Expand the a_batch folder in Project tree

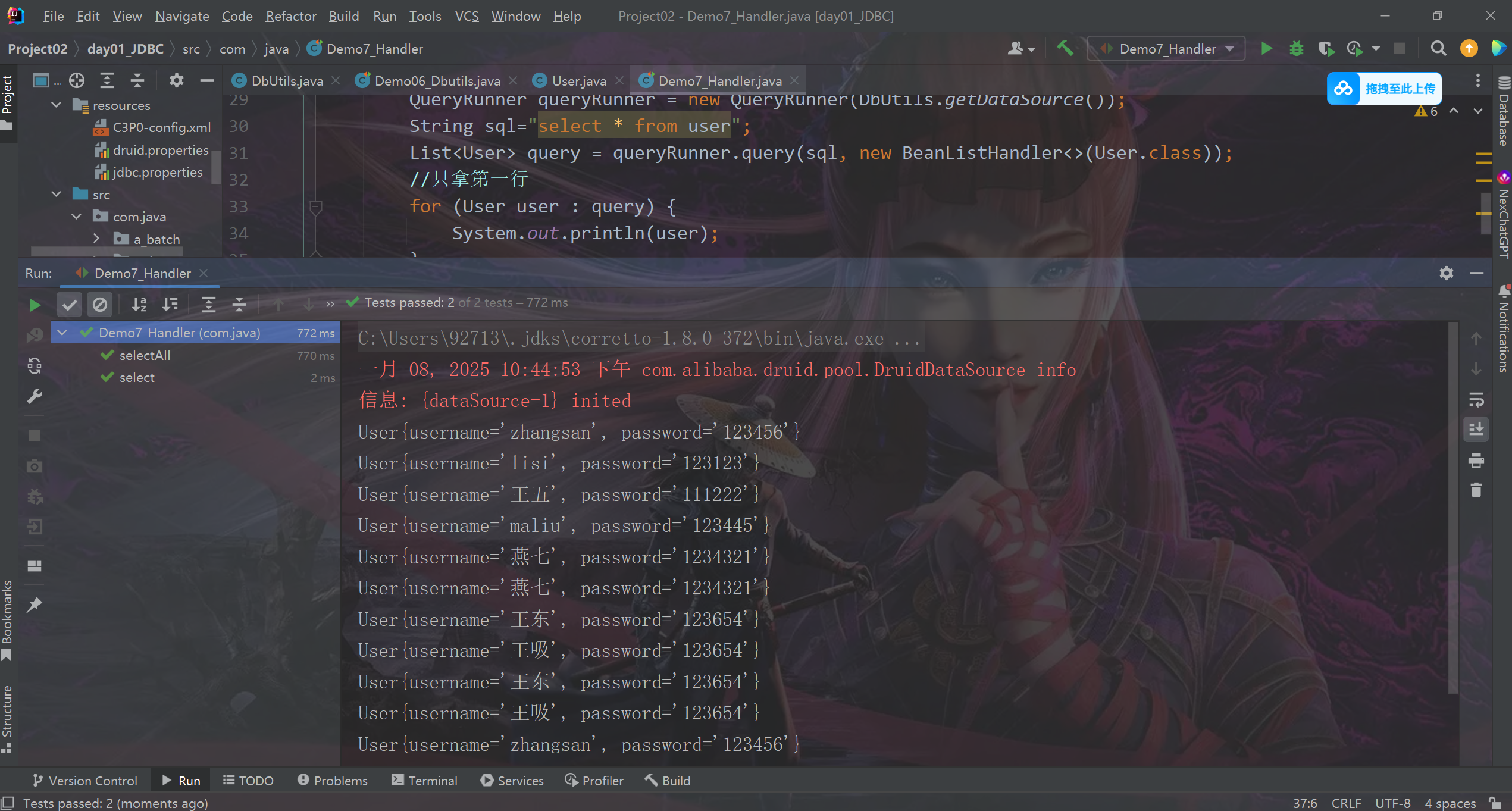pos(97,239)
